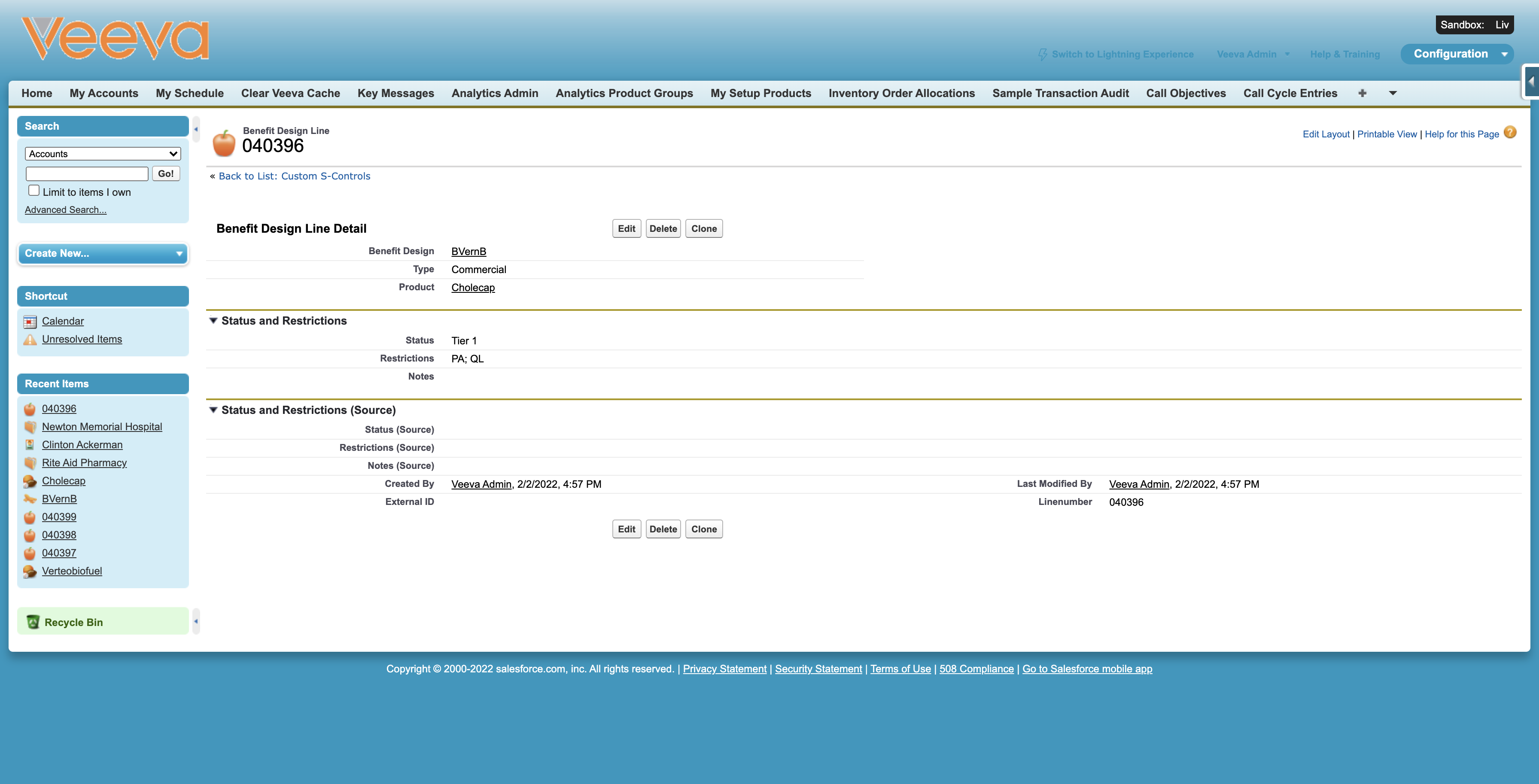1539x784 pixels.
Task: Collapse Status and Restrictions (Source) section
Action: point(213,410)
